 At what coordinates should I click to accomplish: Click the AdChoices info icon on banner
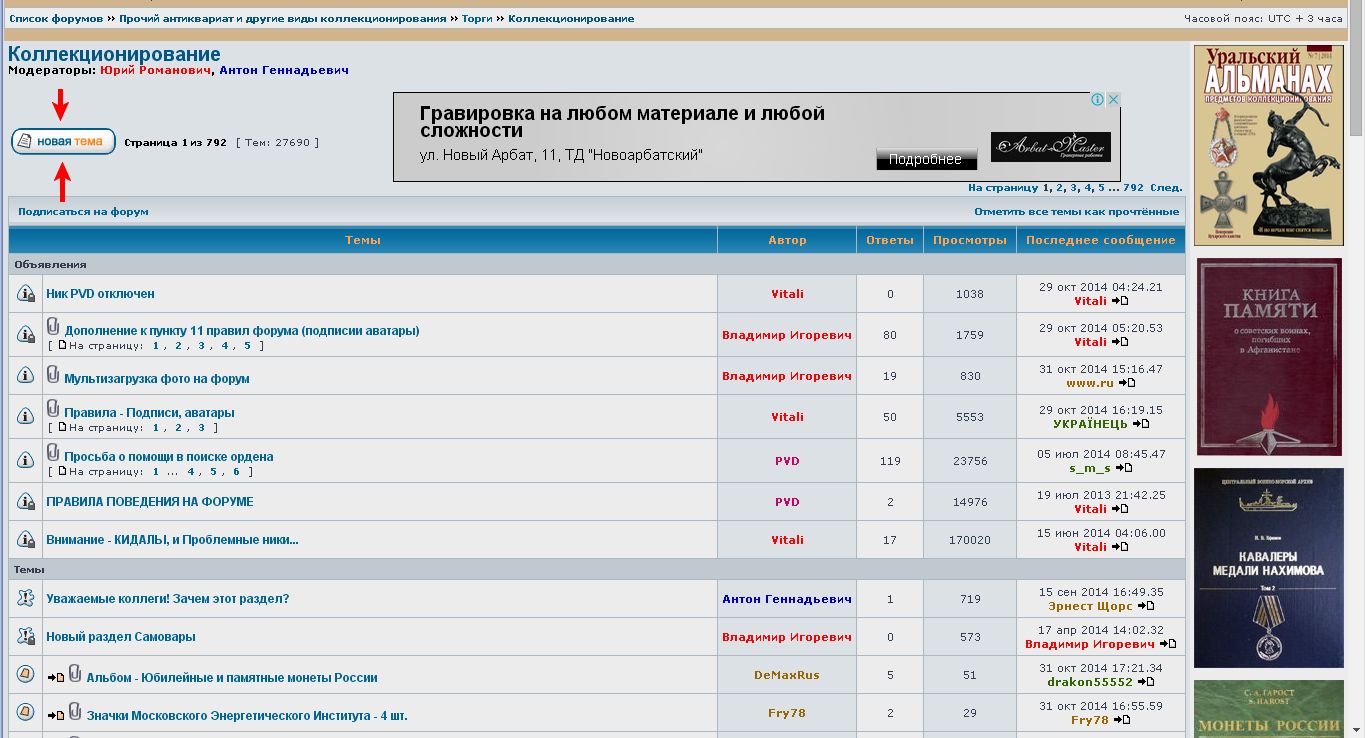1097,100
